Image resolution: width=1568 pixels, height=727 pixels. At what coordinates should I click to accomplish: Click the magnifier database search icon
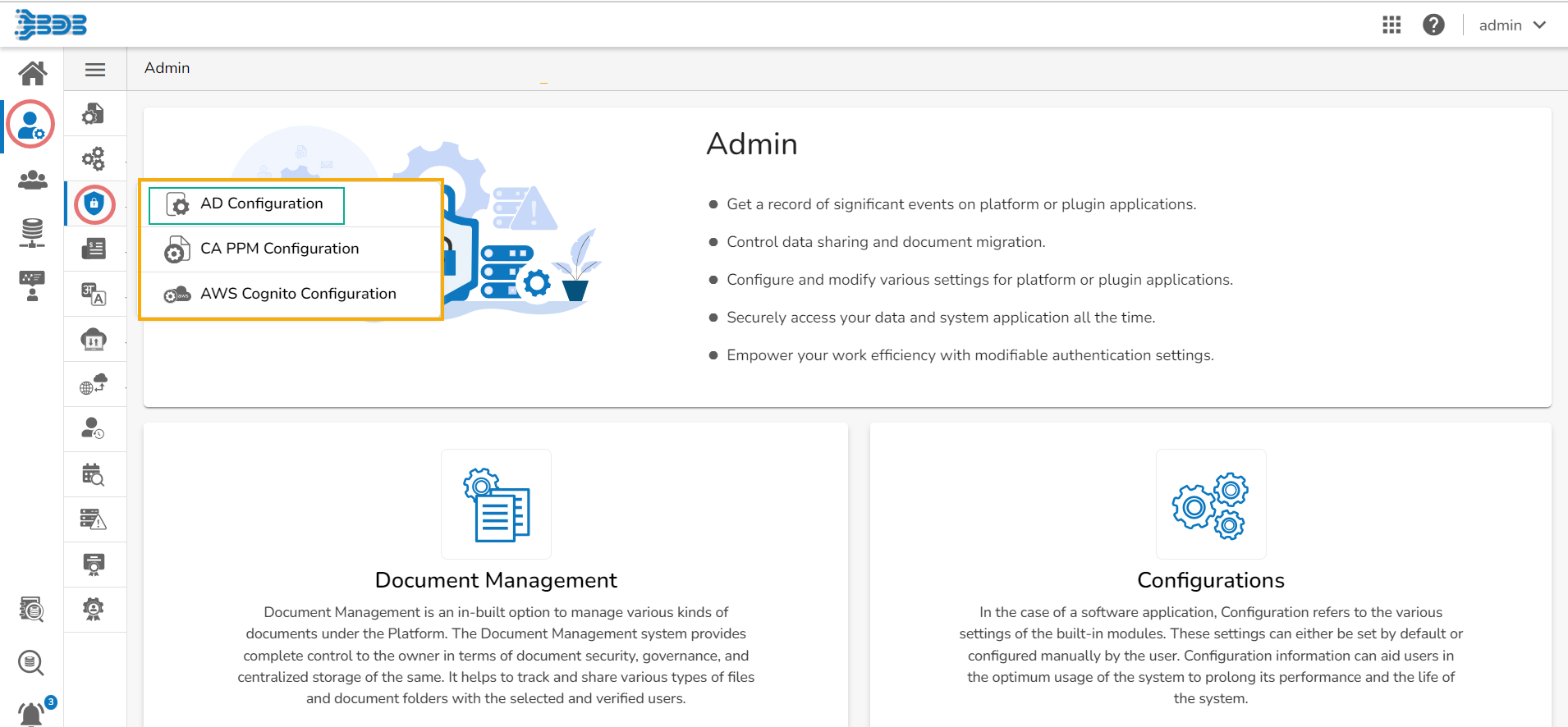[x=31, y=662]
